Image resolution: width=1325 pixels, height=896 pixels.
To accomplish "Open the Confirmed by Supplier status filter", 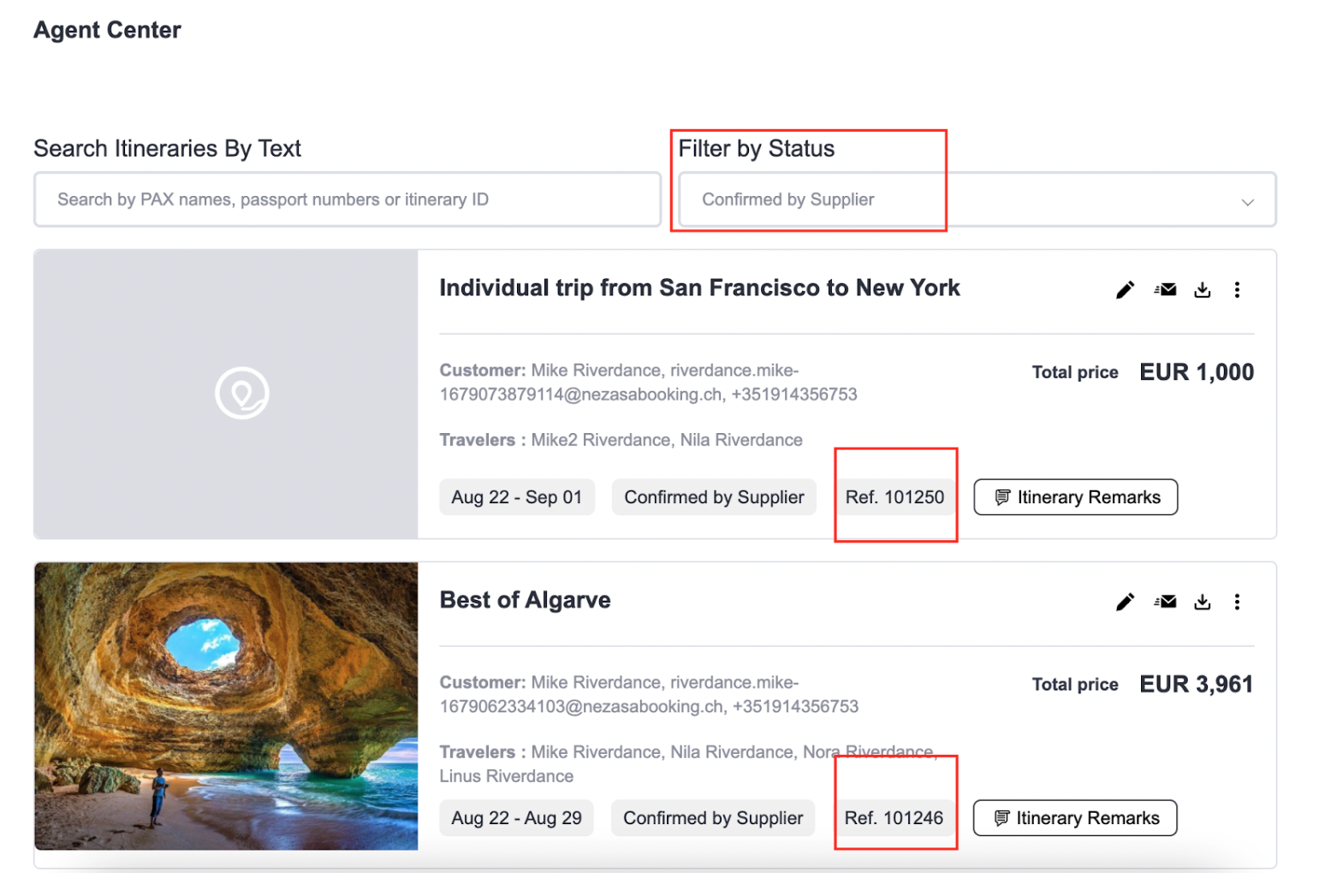I will (977, 200).
